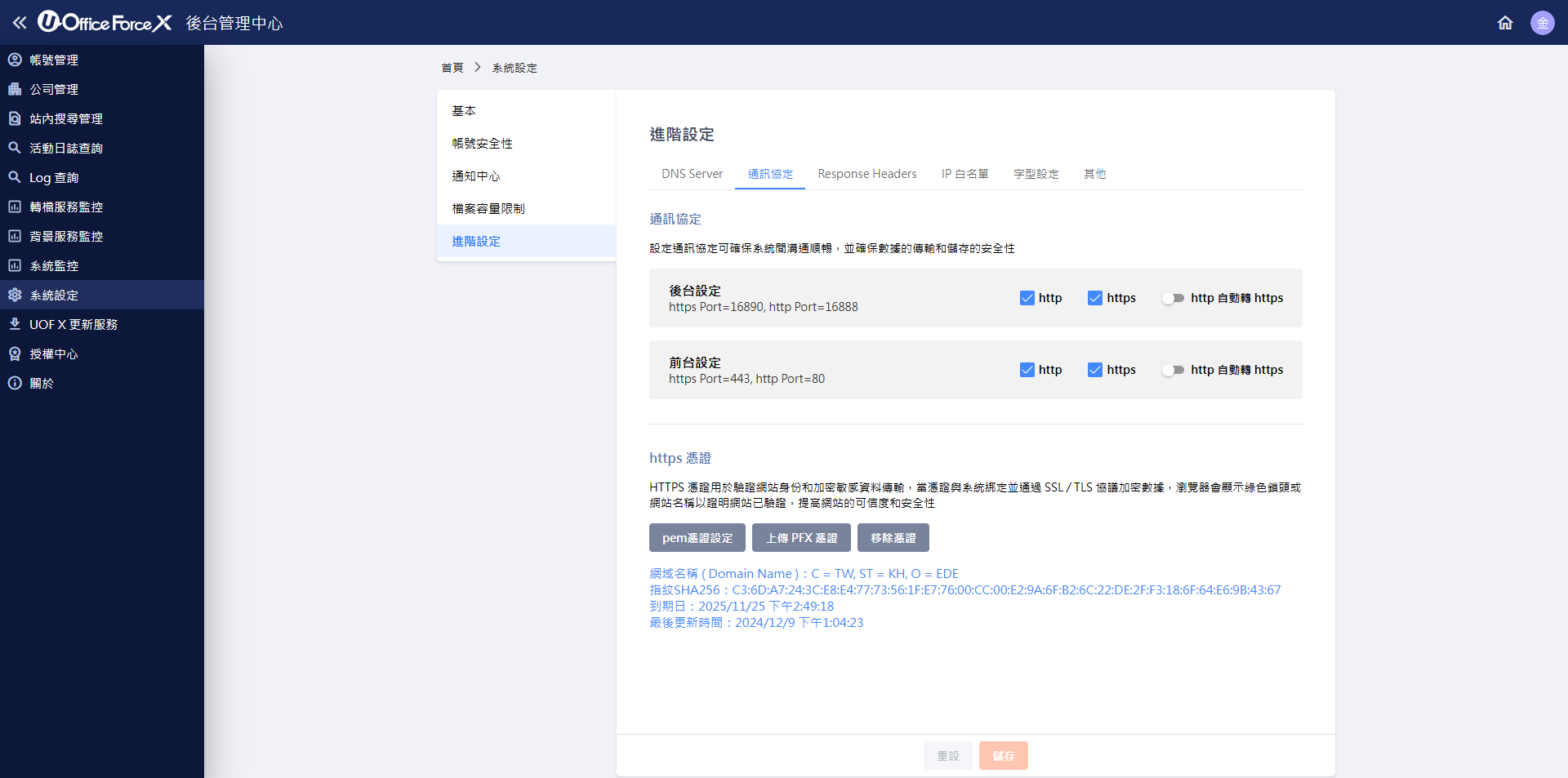The width and height of the screenshot is (1568, 778).
Task: Uncheck https for 前台設定
Action: pos(1095,370)
